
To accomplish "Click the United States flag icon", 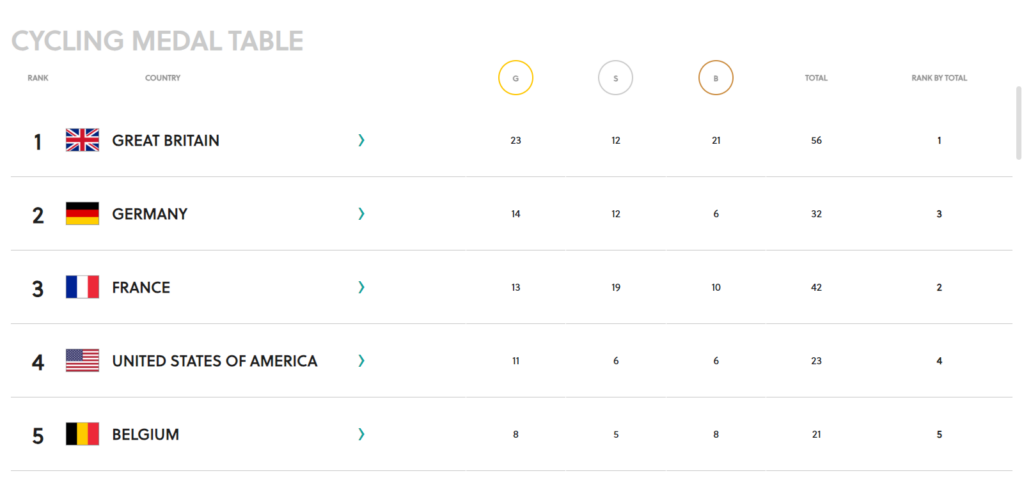I will coord(82,360).
